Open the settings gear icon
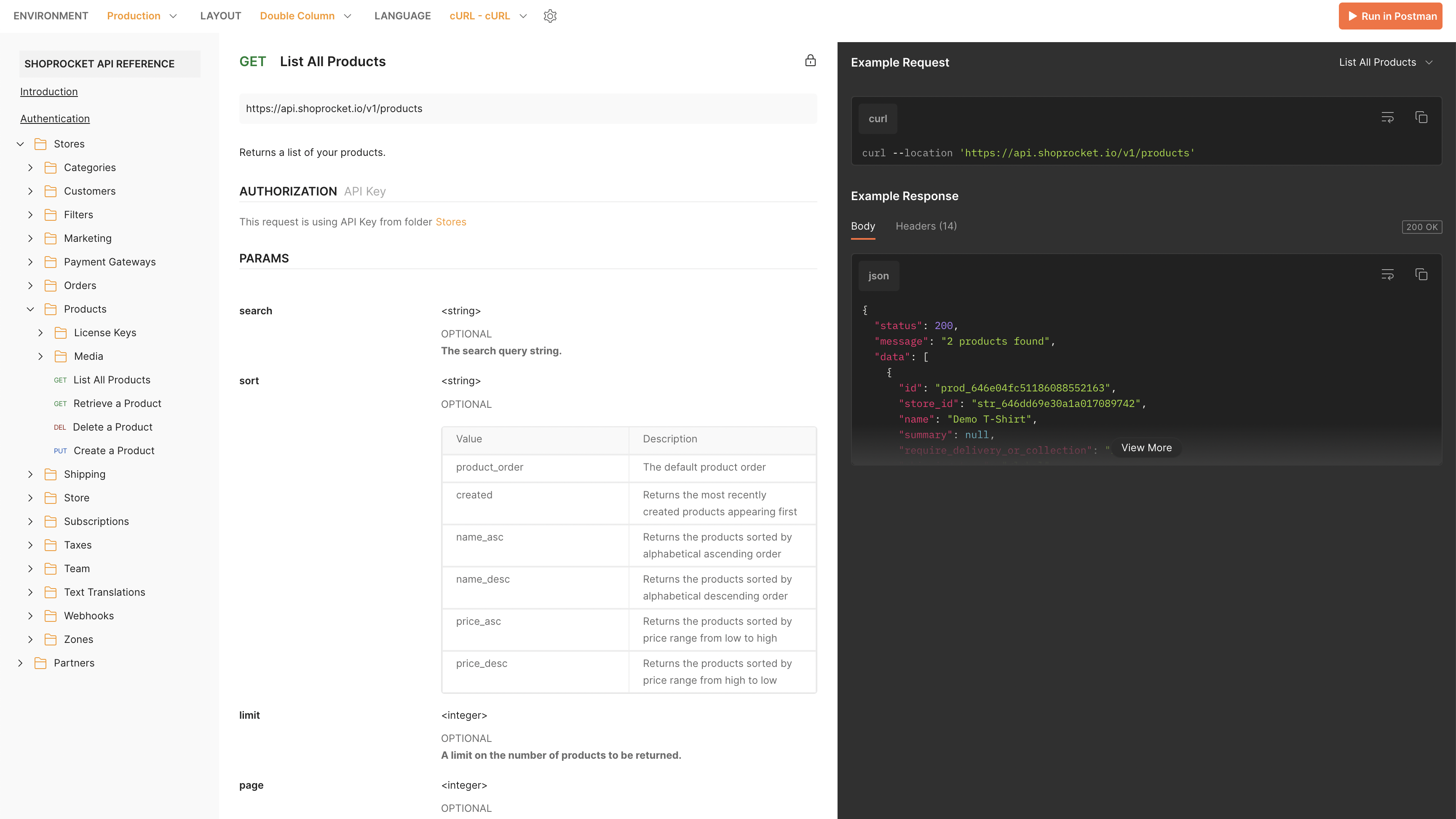This screenshot has width=1456, height=819. [550, 16]
